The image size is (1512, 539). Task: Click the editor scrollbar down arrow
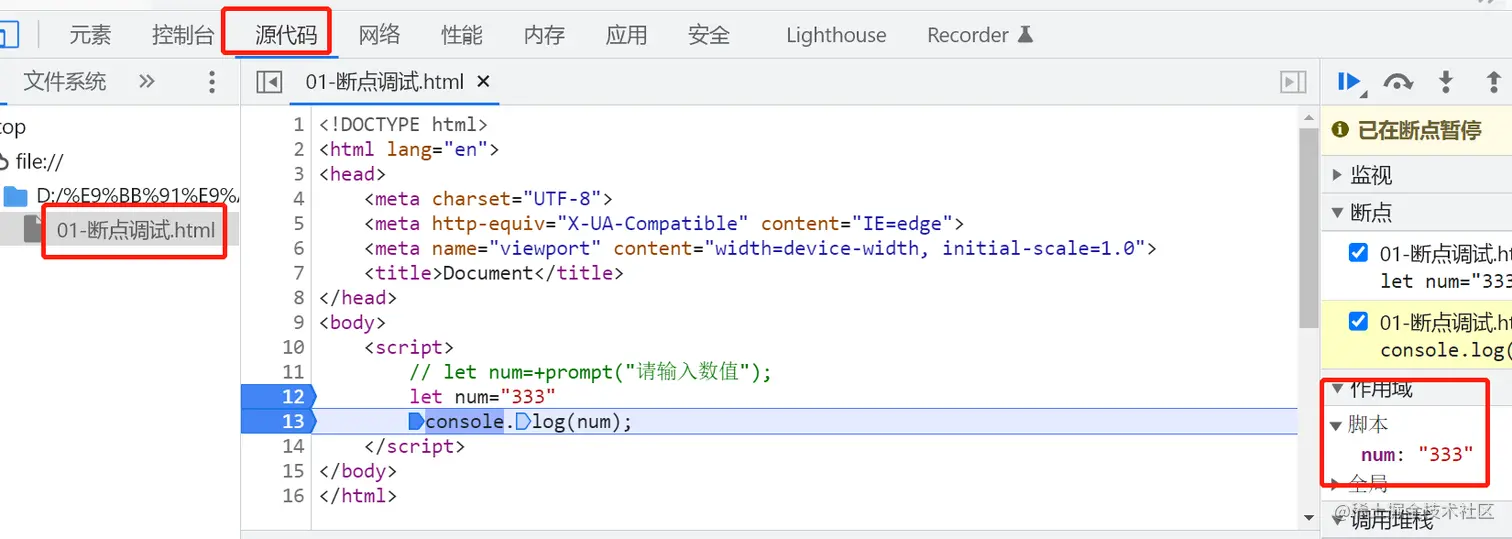click(1308, 517)
